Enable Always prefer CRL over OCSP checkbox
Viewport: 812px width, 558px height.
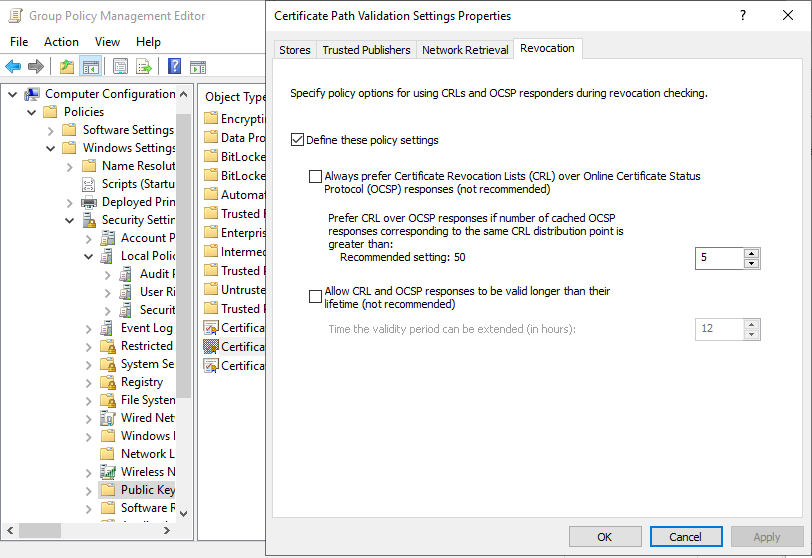click(x=316, y=176)
